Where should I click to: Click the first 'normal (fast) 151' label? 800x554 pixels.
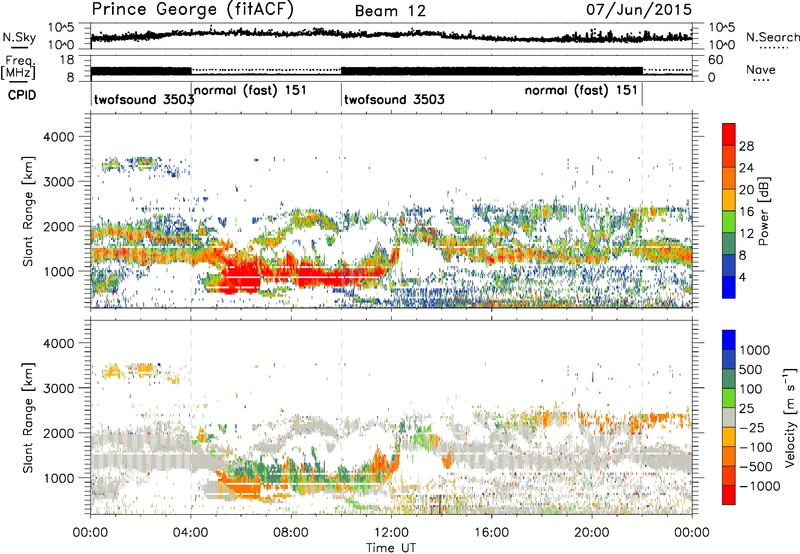[250, 91]
